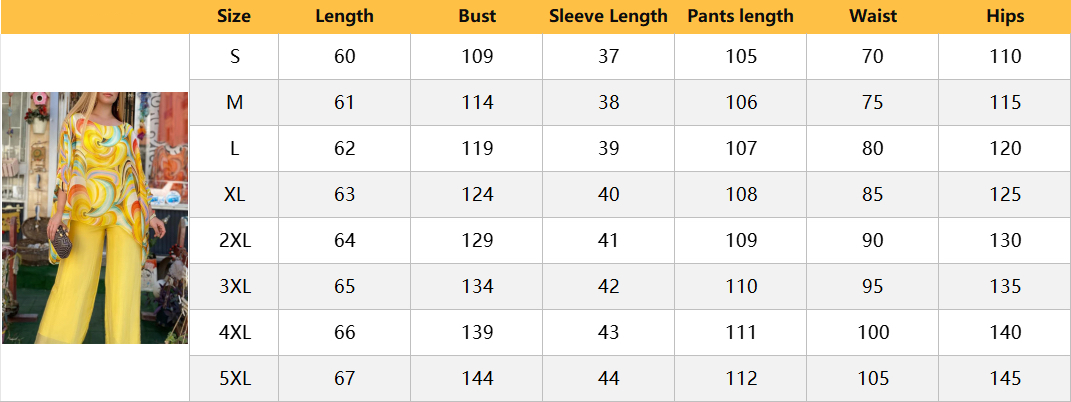Select the Sleeve Length column header
The height and width of the screenshot is (402, 1071).
[x=608, y=16]
